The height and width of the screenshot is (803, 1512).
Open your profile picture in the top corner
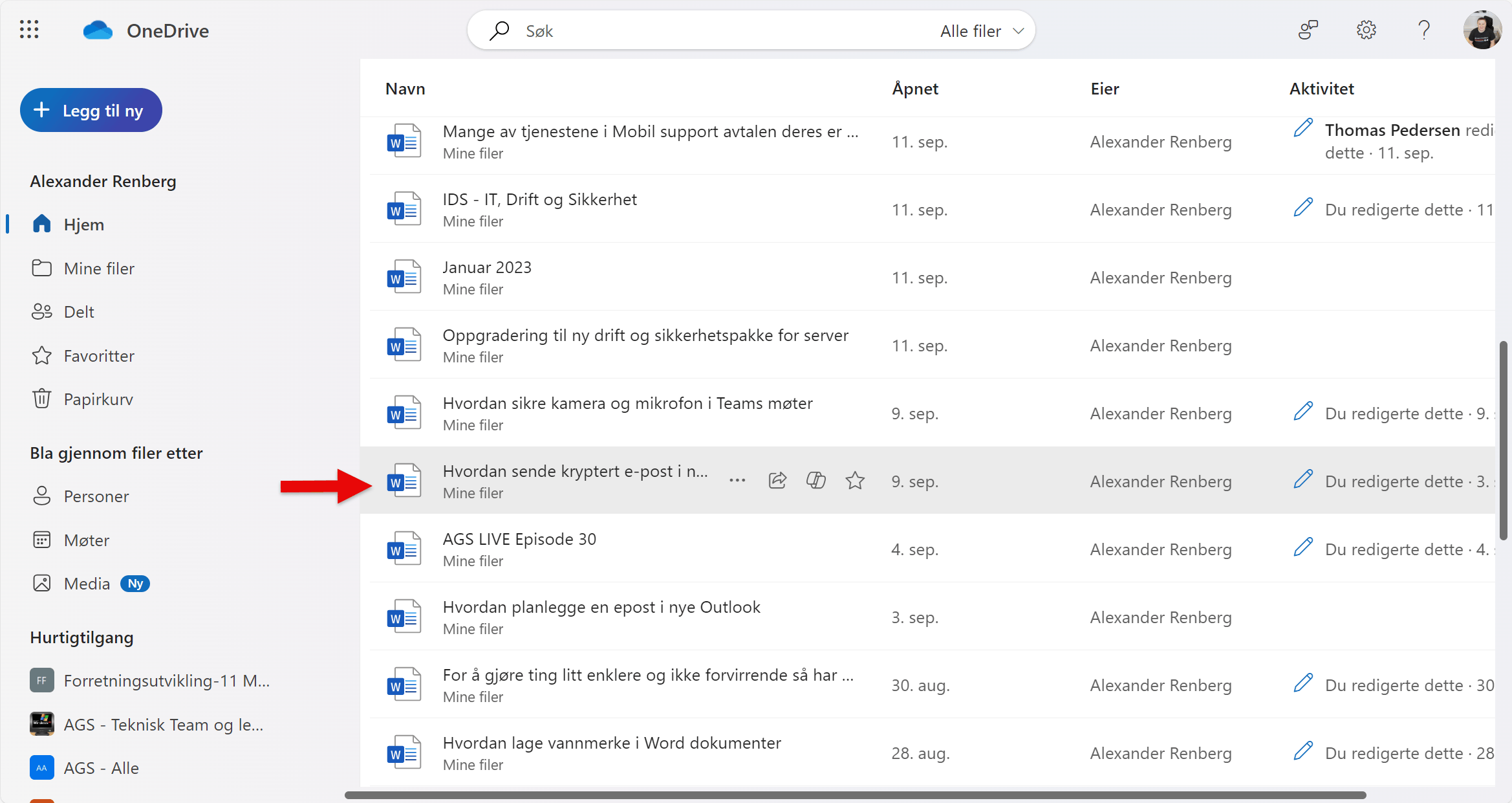1482,30
